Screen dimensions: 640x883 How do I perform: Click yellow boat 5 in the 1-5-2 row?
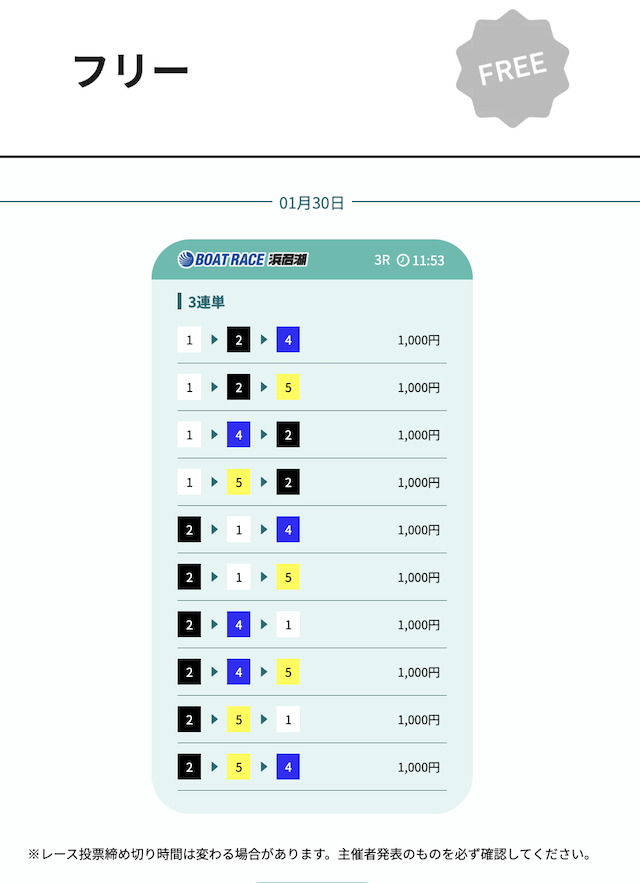pos(239,482)
